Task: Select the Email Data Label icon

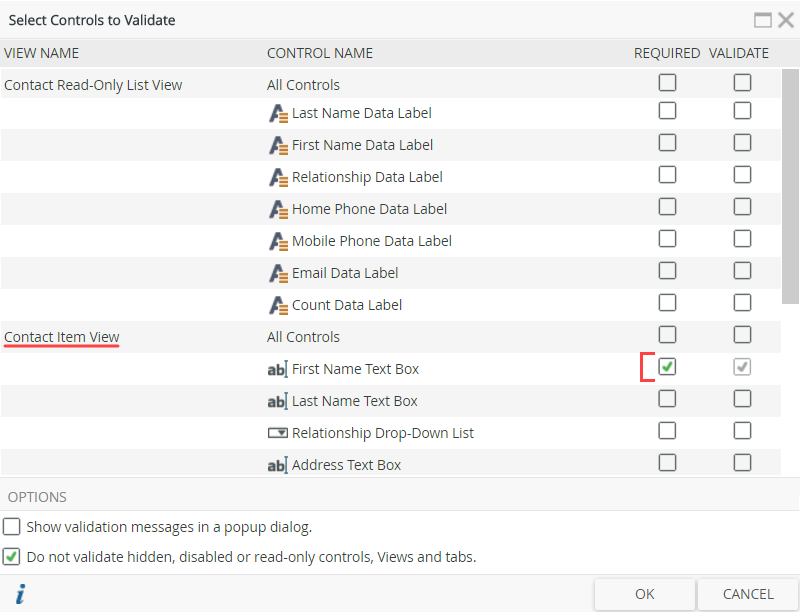Action: pyautogui.click(x=278, y=272)
